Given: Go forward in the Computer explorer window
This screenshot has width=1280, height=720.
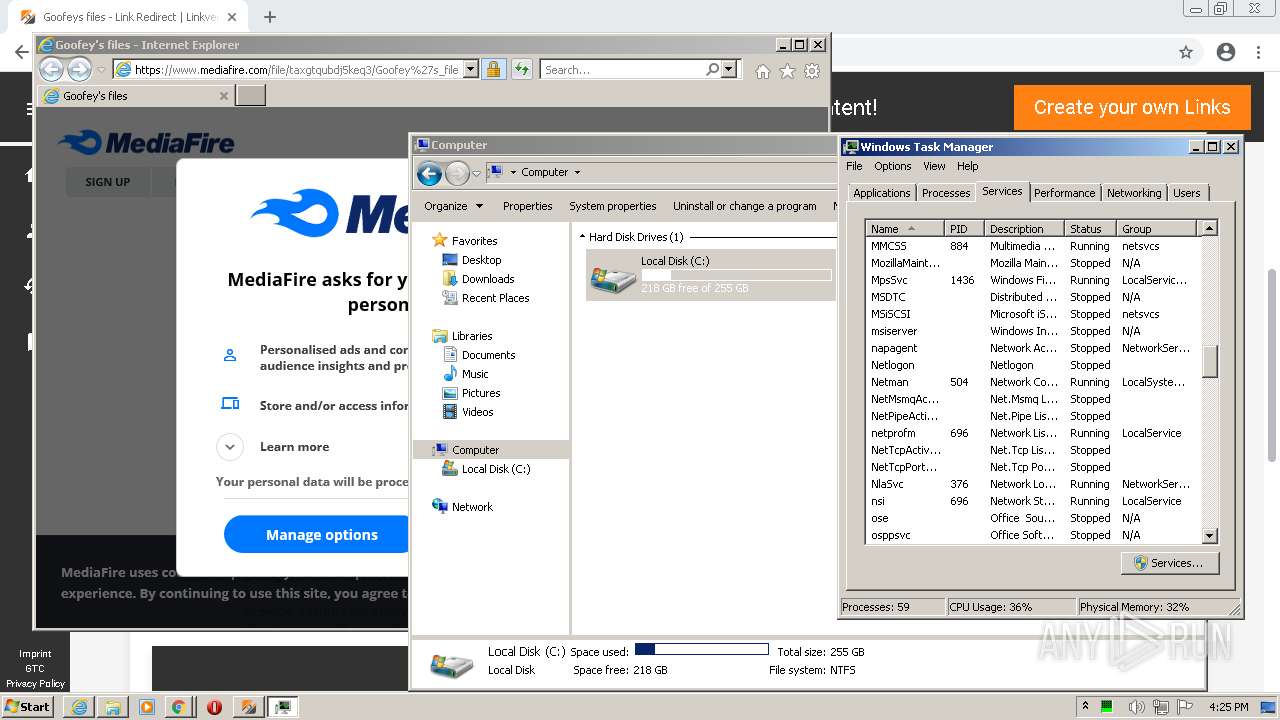Looking at the screenshot, I should (457, 174).
